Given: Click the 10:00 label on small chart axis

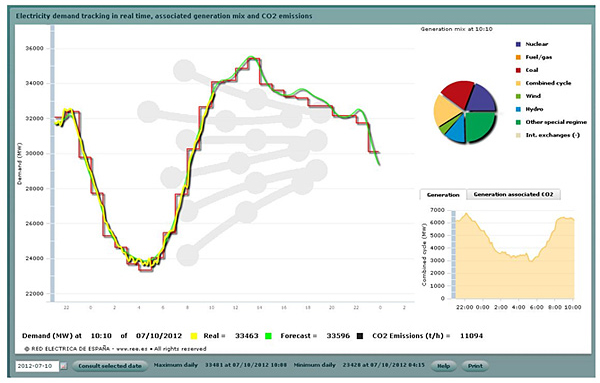Looking at the screenshot, I should 573,307.
